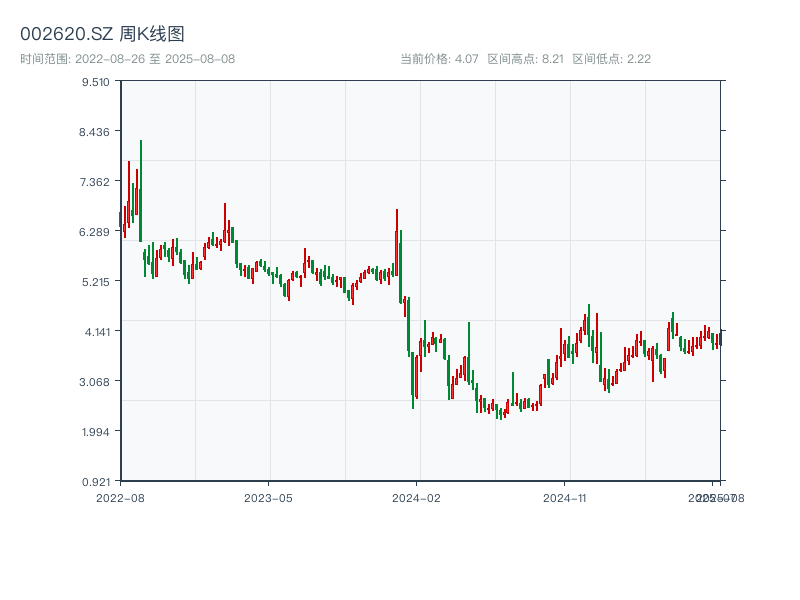
Task: Click the 当前价格 4.07 label
Action: pyautogui.click(x=439, y=59)
